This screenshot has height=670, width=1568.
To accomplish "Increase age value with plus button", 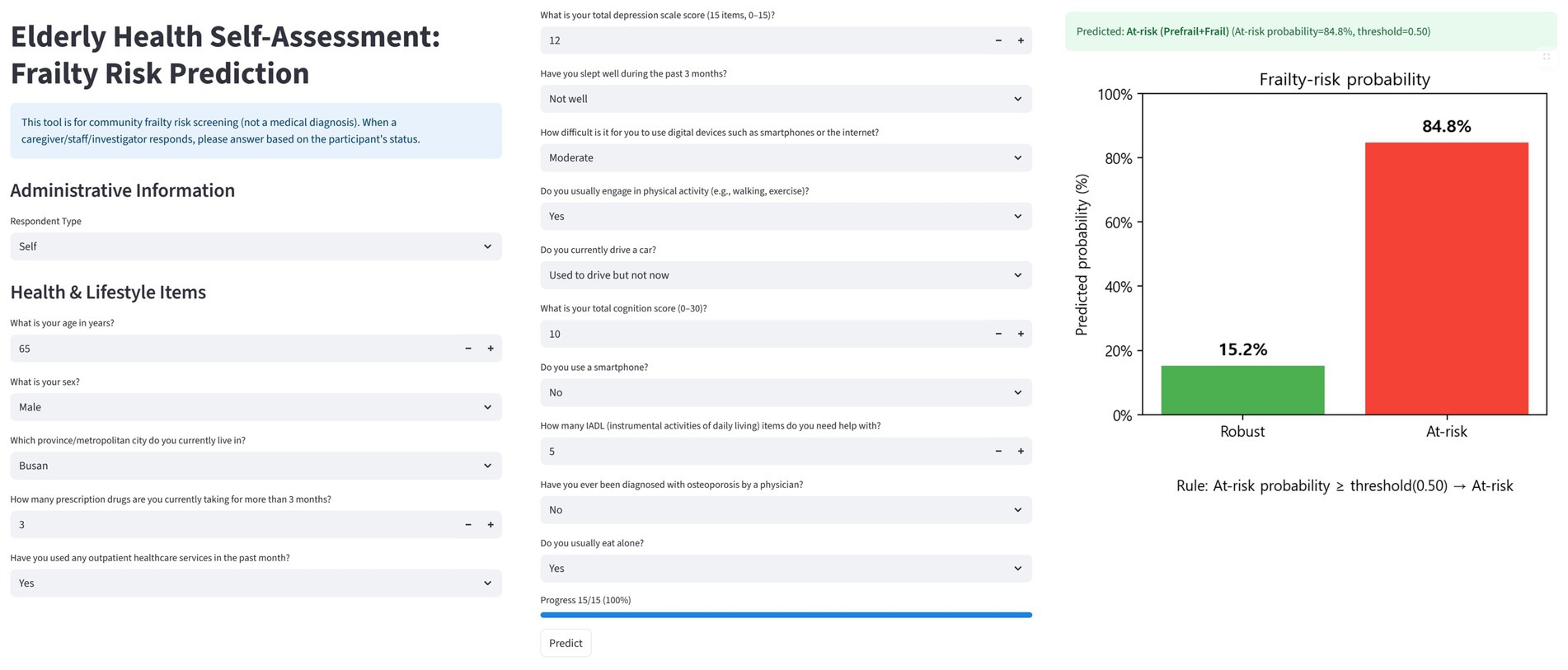I will tap(491, 349).
